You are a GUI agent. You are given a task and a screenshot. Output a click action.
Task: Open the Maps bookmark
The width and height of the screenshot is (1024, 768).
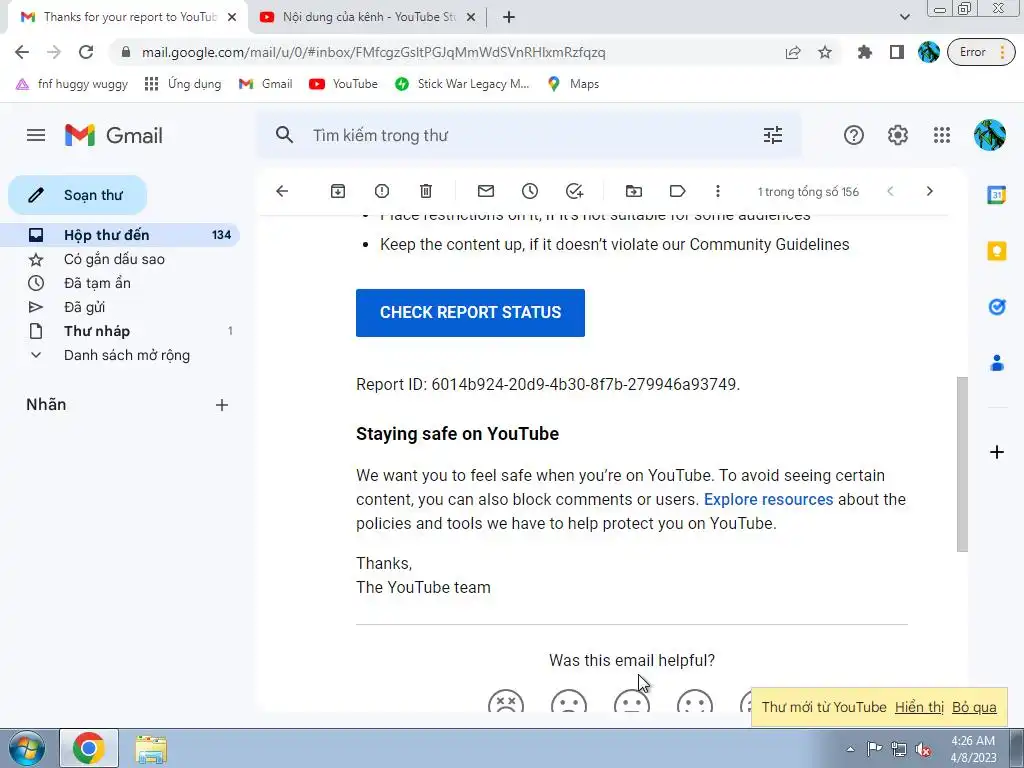[573, 84]
